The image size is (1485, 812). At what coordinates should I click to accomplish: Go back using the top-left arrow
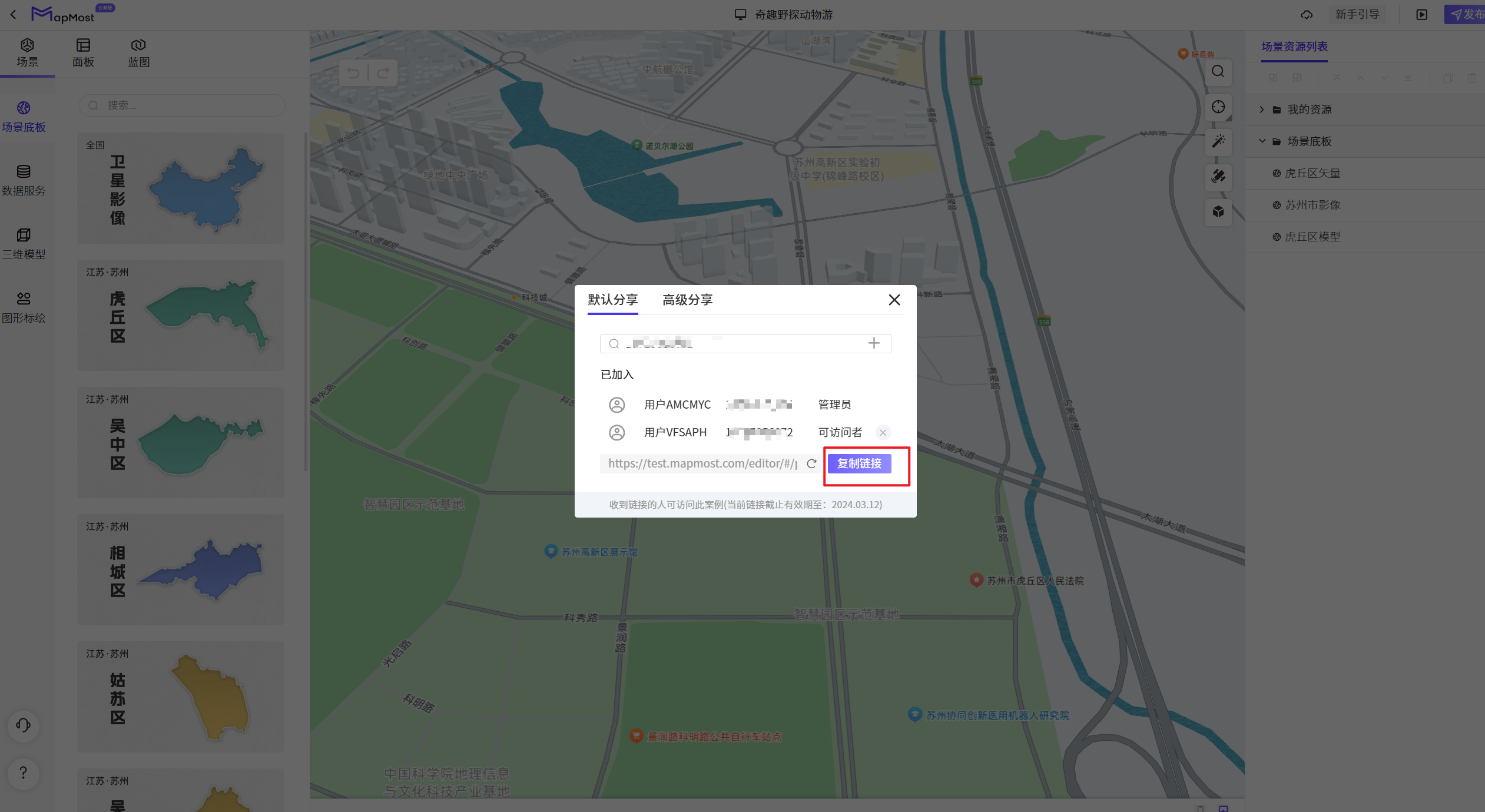[x=13, y=14]
